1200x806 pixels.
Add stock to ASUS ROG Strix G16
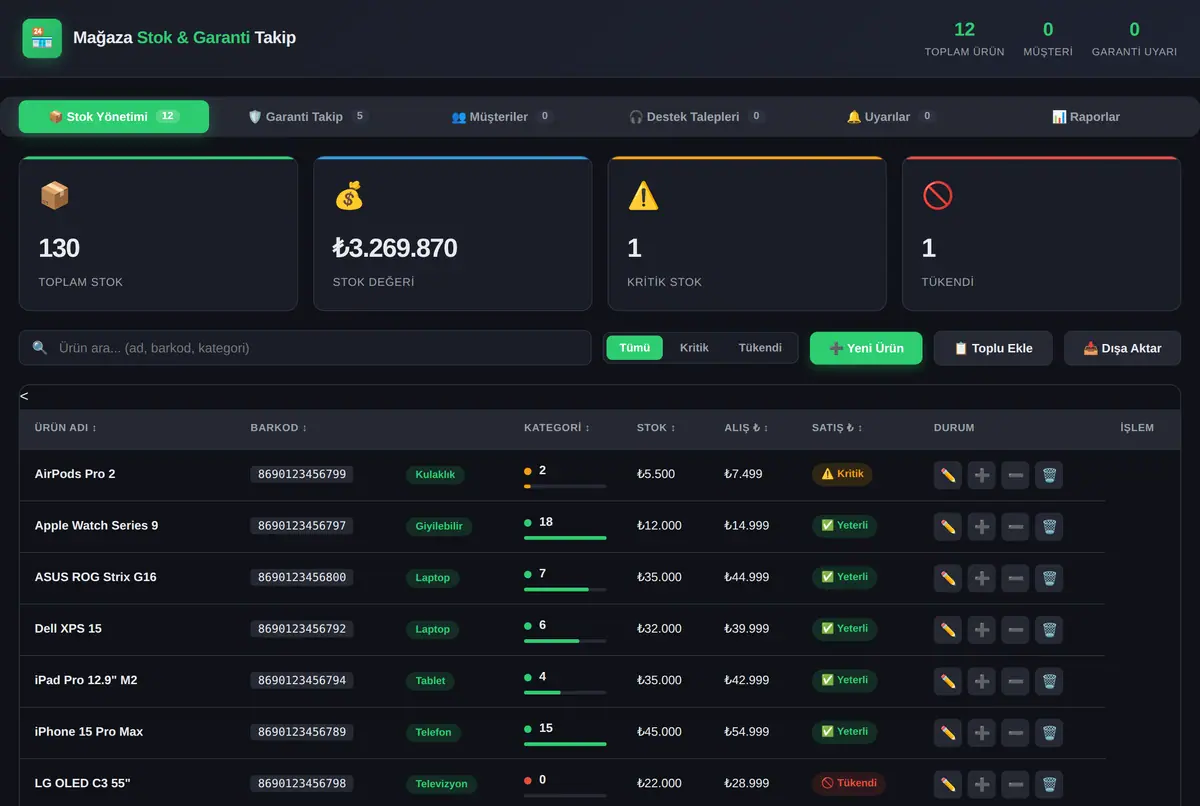point(982,578)
